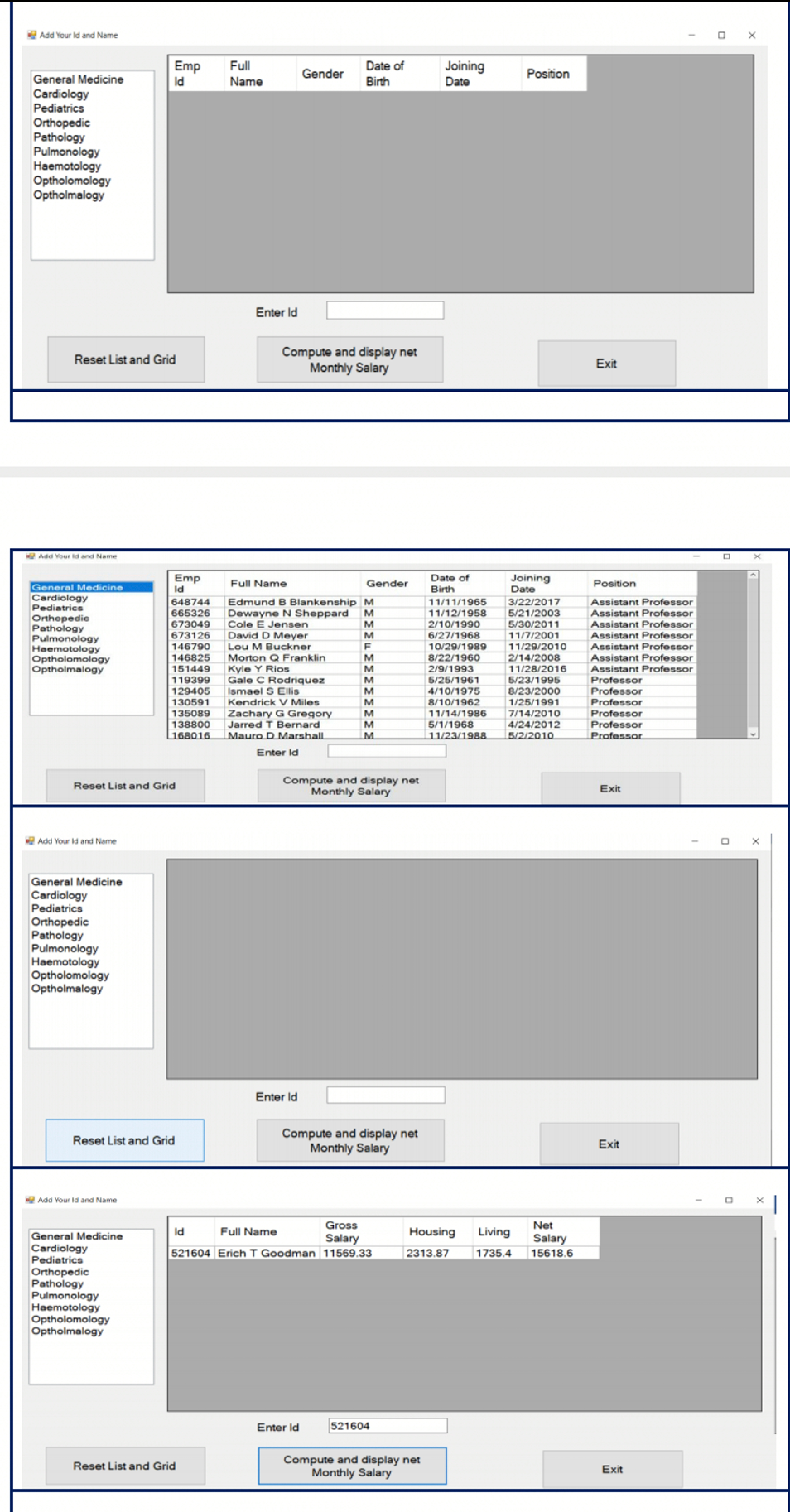This screenshot has height=1512, width=790.
Task: Click app icon in employee list window title bar
Action: 31,556
